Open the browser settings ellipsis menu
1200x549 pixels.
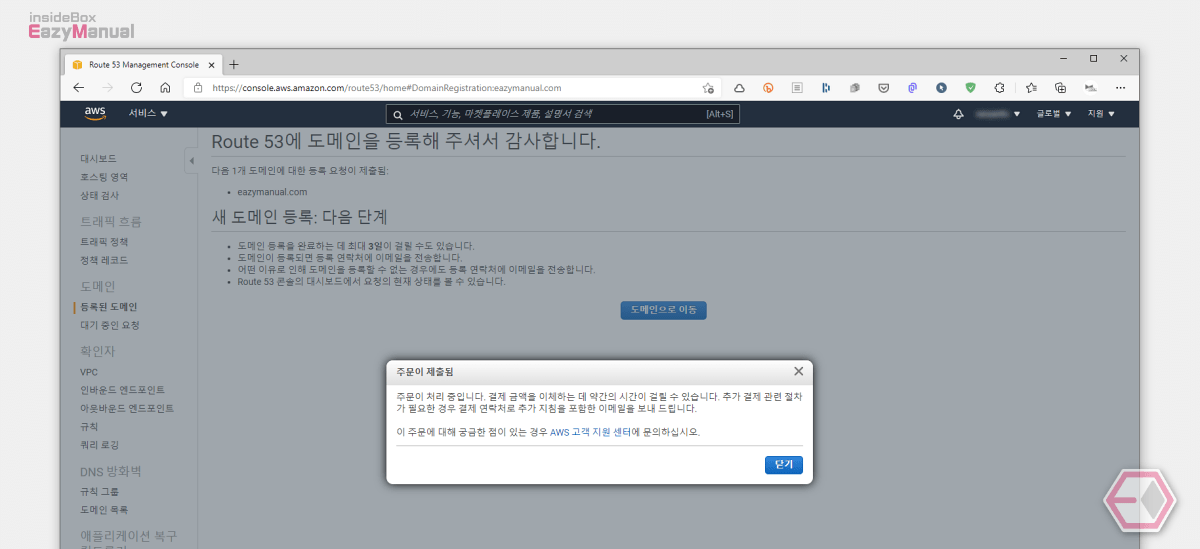[x=1120, y=88]
